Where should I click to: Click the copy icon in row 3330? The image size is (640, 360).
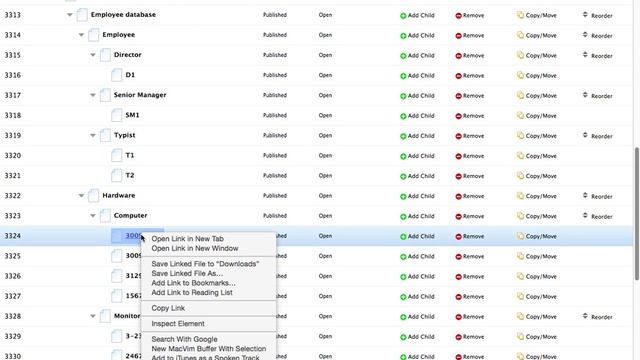[x=520, y=356]
